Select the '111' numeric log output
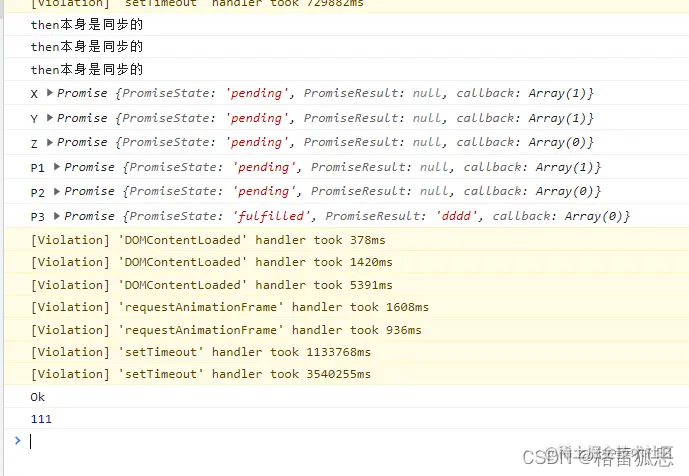This screenshot has width=689, height=476. click(41, 419)
